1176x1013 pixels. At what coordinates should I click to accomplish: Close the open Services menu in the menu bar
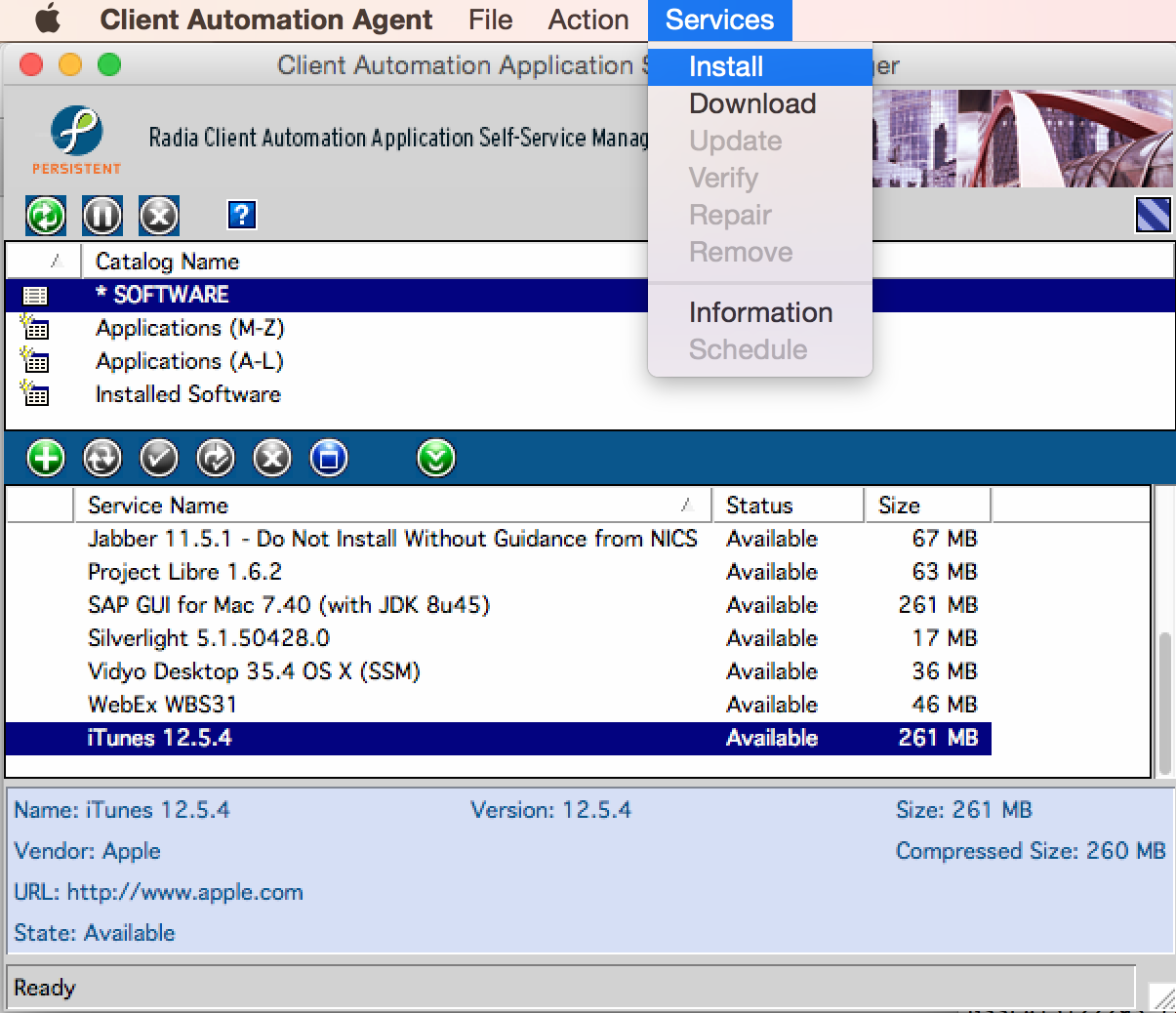[x=719, y=20]
